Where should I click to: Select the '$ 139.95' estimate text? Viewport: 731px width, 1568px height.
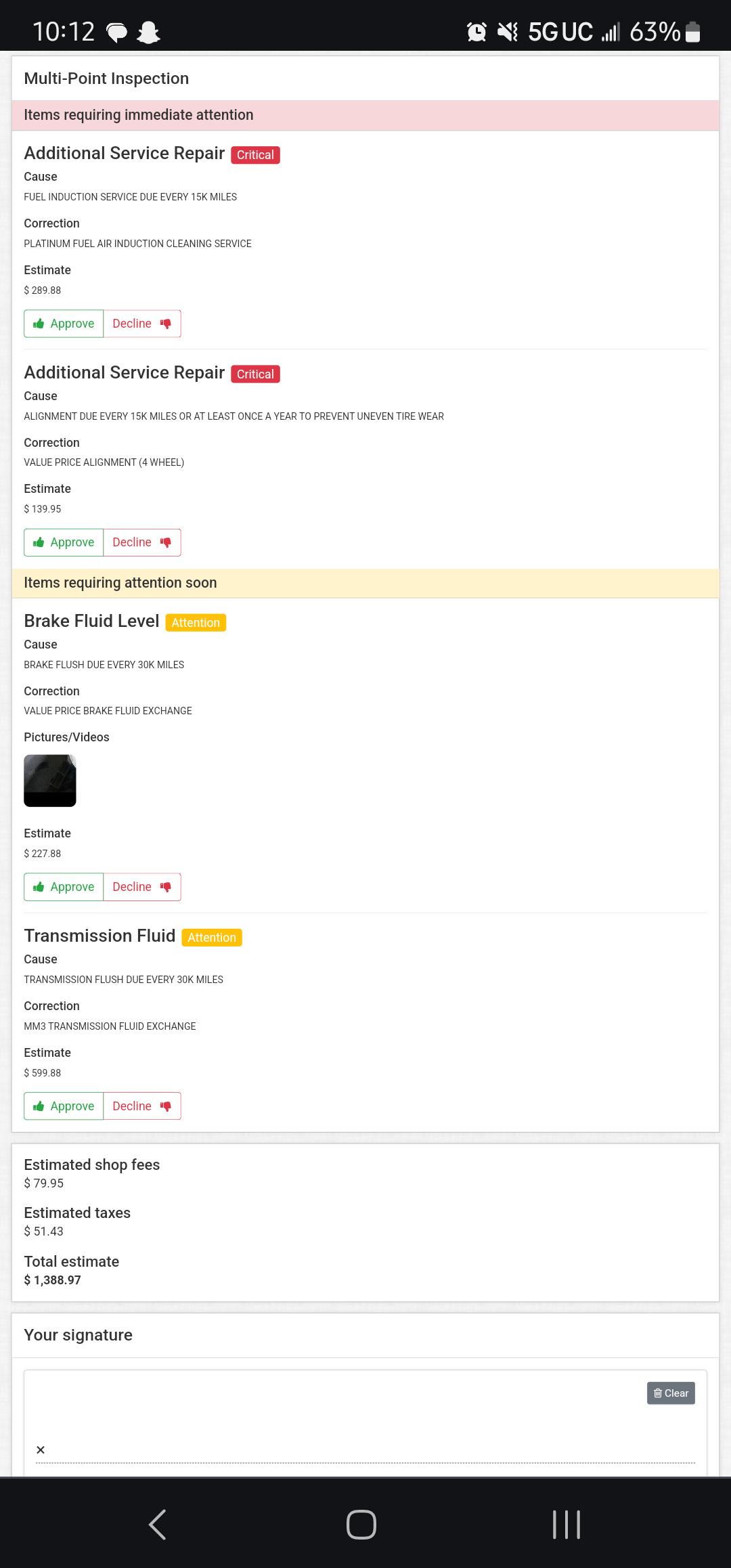[x=42, y=509]
